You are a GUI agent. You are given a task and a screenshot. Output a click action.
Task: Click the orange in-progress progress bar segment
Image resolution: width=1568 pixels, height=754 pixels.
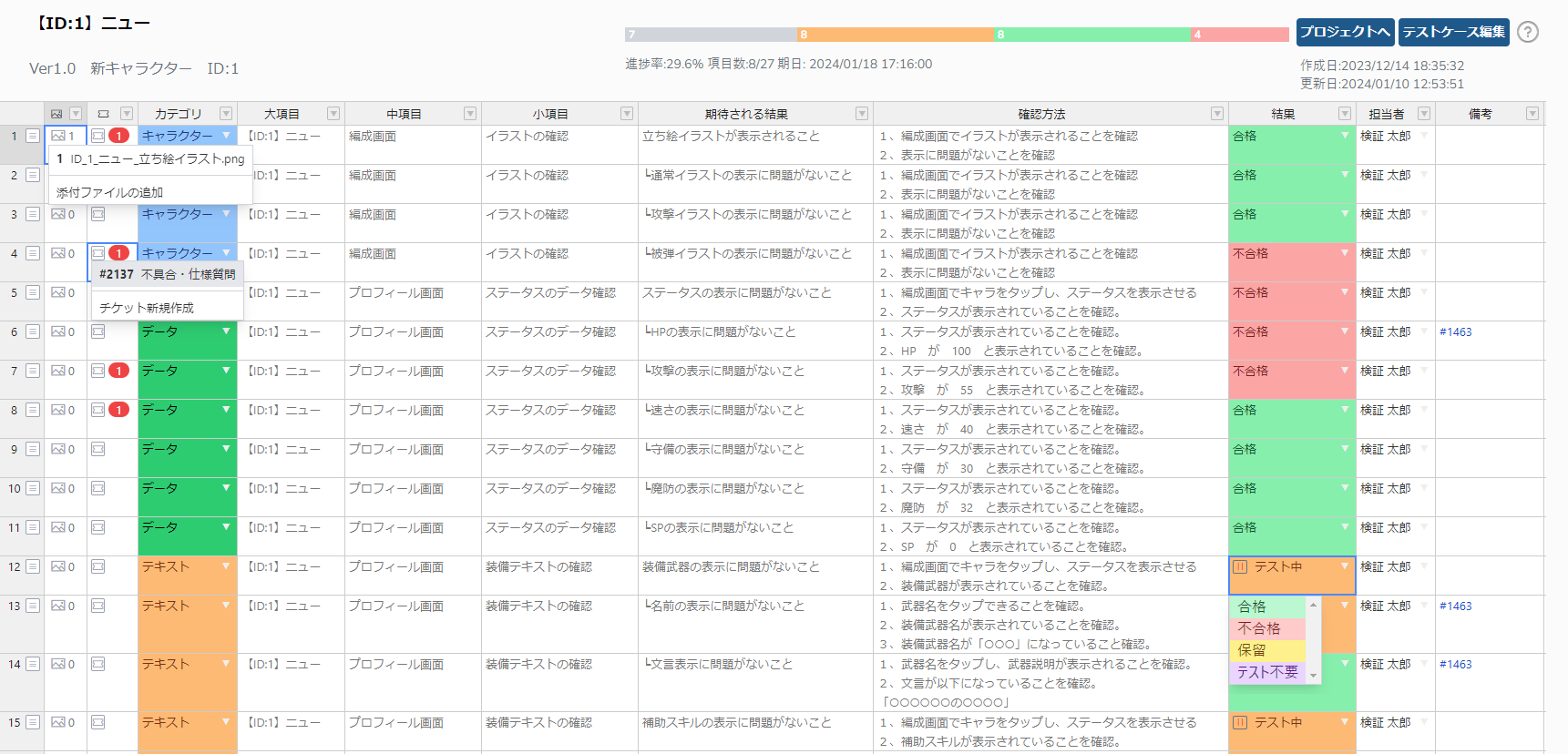tap(896, 35)
